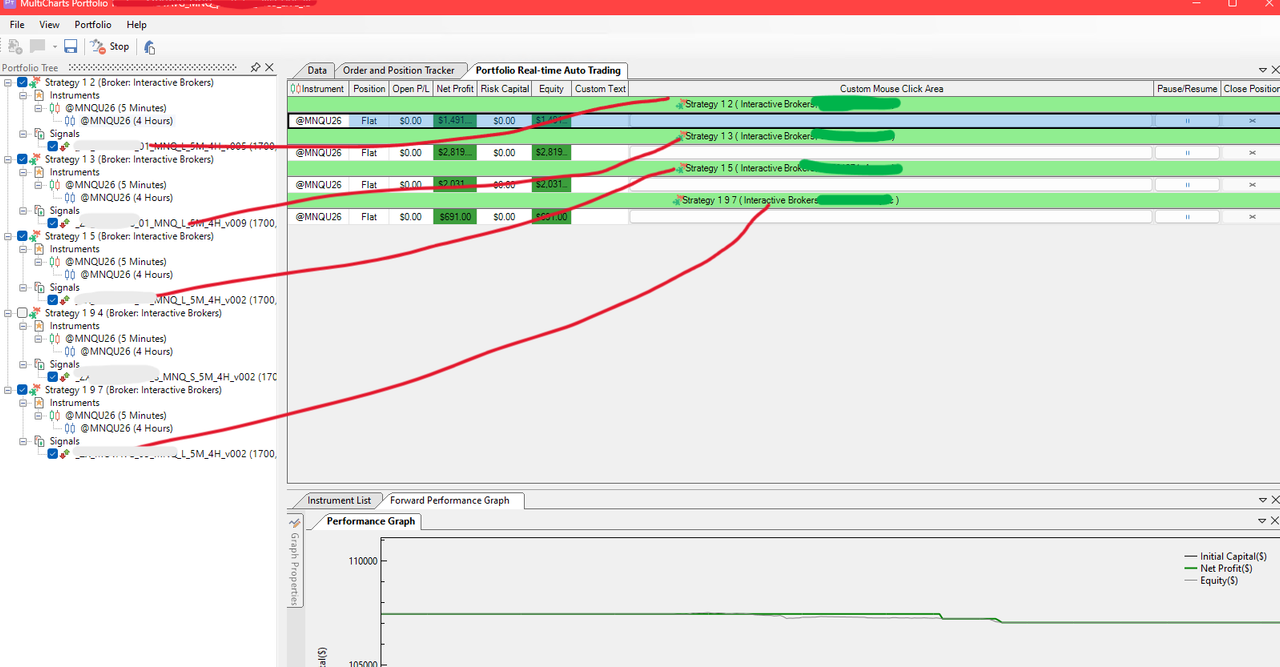Collapse Instruments under Strategy 1 9 7
1280x667 pixels.
pyautogui.click(x=24, y=403)
